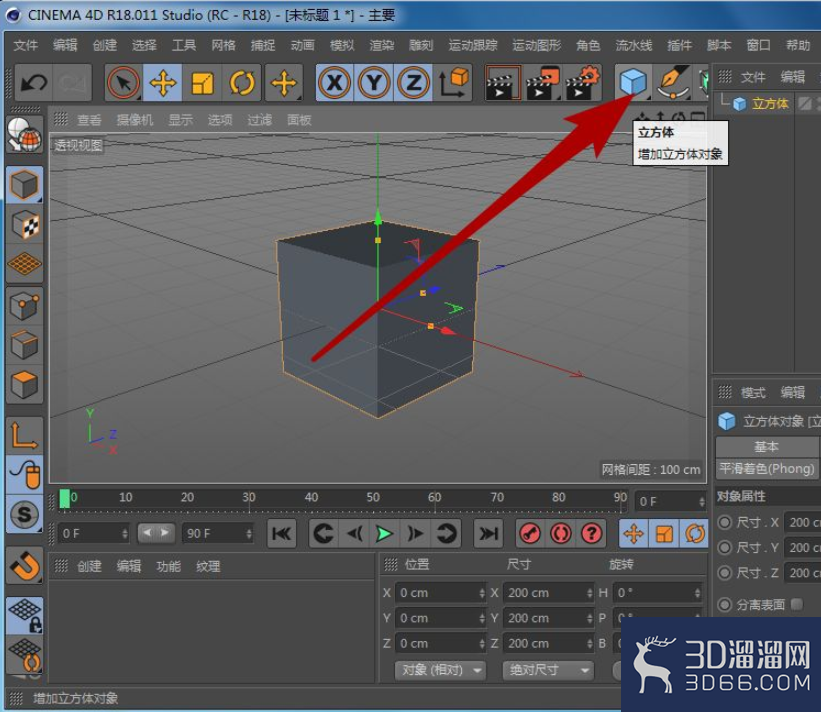Adjust the start frame 0 F spinner
Image resolution: width=821 pixels, height=712 pixels.
125,534
